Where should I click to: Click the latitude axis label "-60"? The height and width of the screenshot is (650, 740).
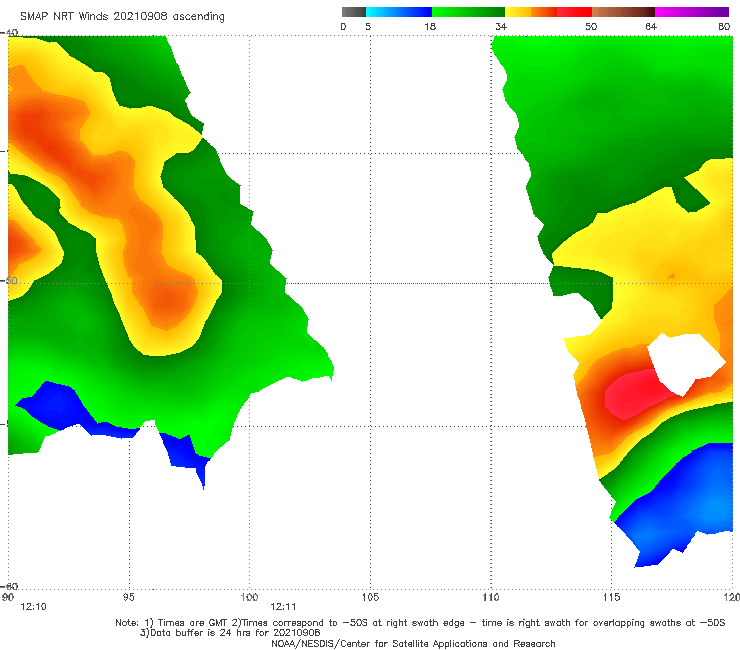pos(9,586)
